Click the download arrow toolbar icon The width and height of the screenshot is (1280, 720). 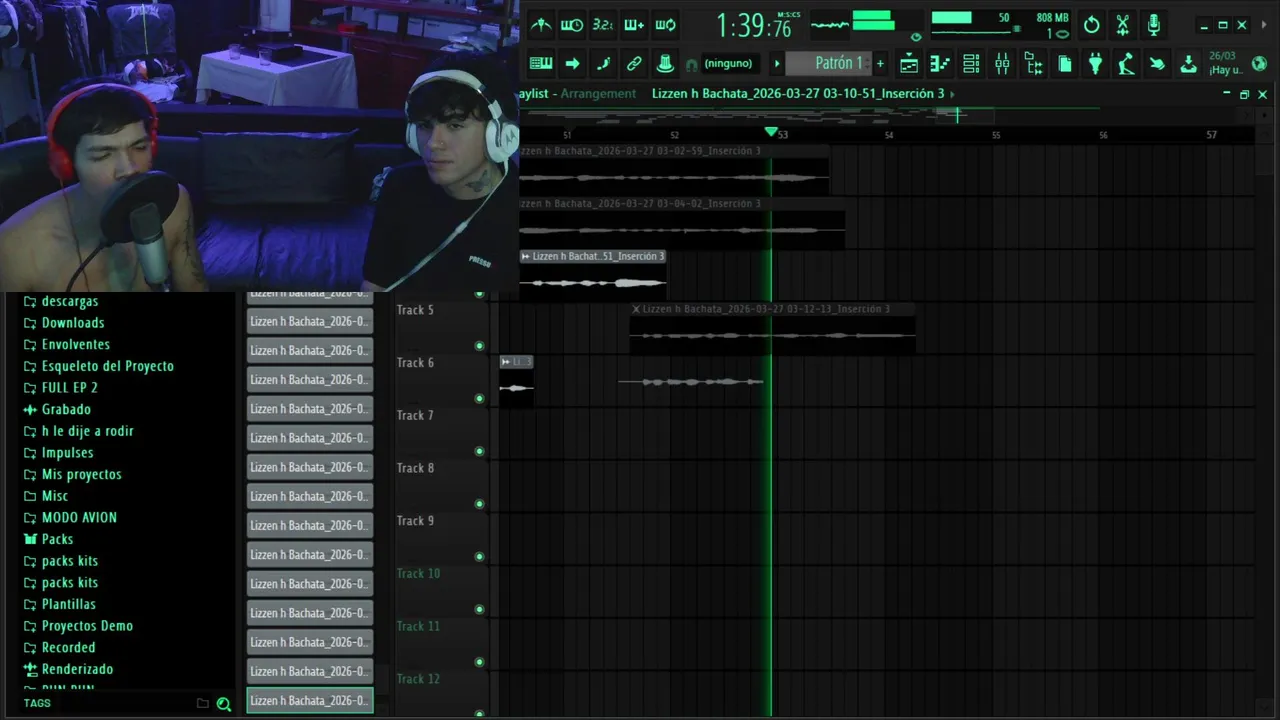point(1189,64)
